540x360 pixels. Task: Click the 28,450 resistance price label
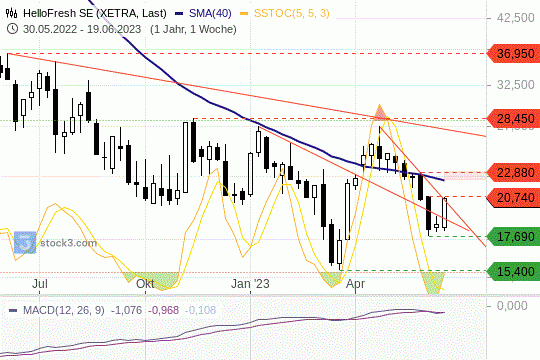pos(513,119)
